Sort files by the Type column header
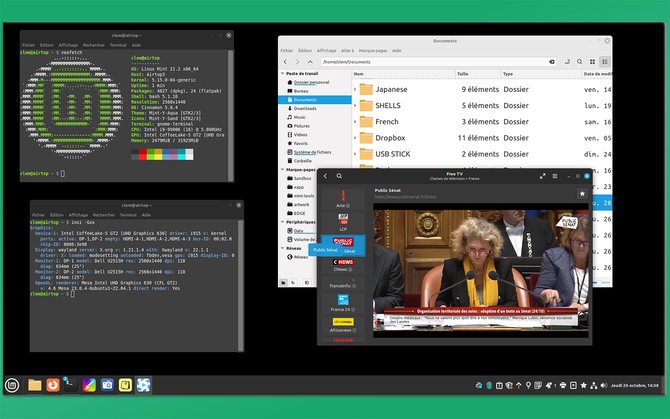 coord(541,74)
